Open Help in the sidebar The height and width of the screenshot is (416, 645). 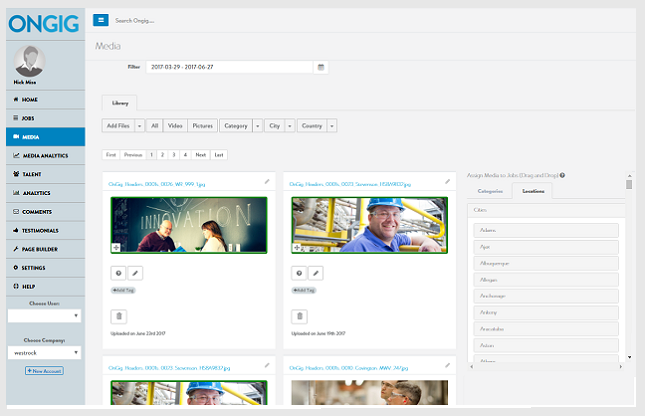[x=45, y=286]
